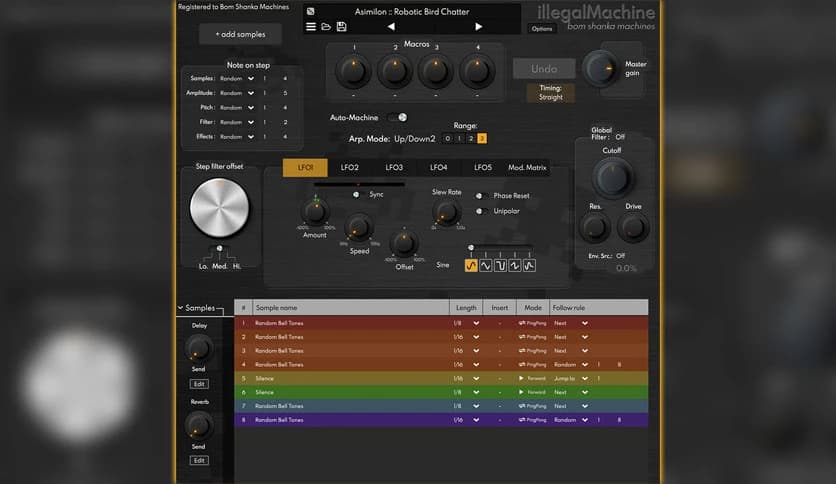Switch to the LFO3 tab
Screen dimensions: 836x484
[394, 167]
